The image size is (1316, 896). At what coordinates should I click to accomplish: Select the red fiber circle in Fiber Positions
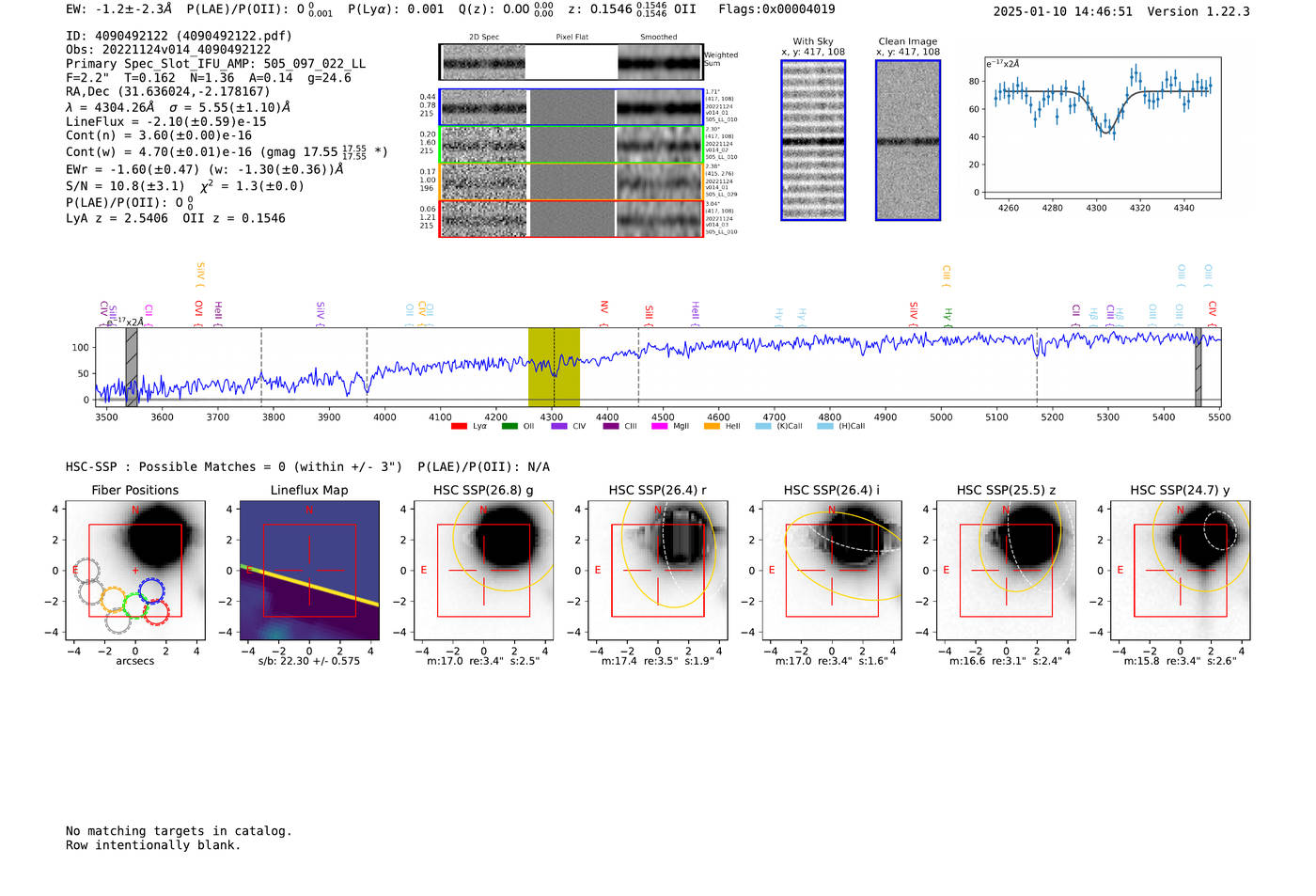coord(156,613)
